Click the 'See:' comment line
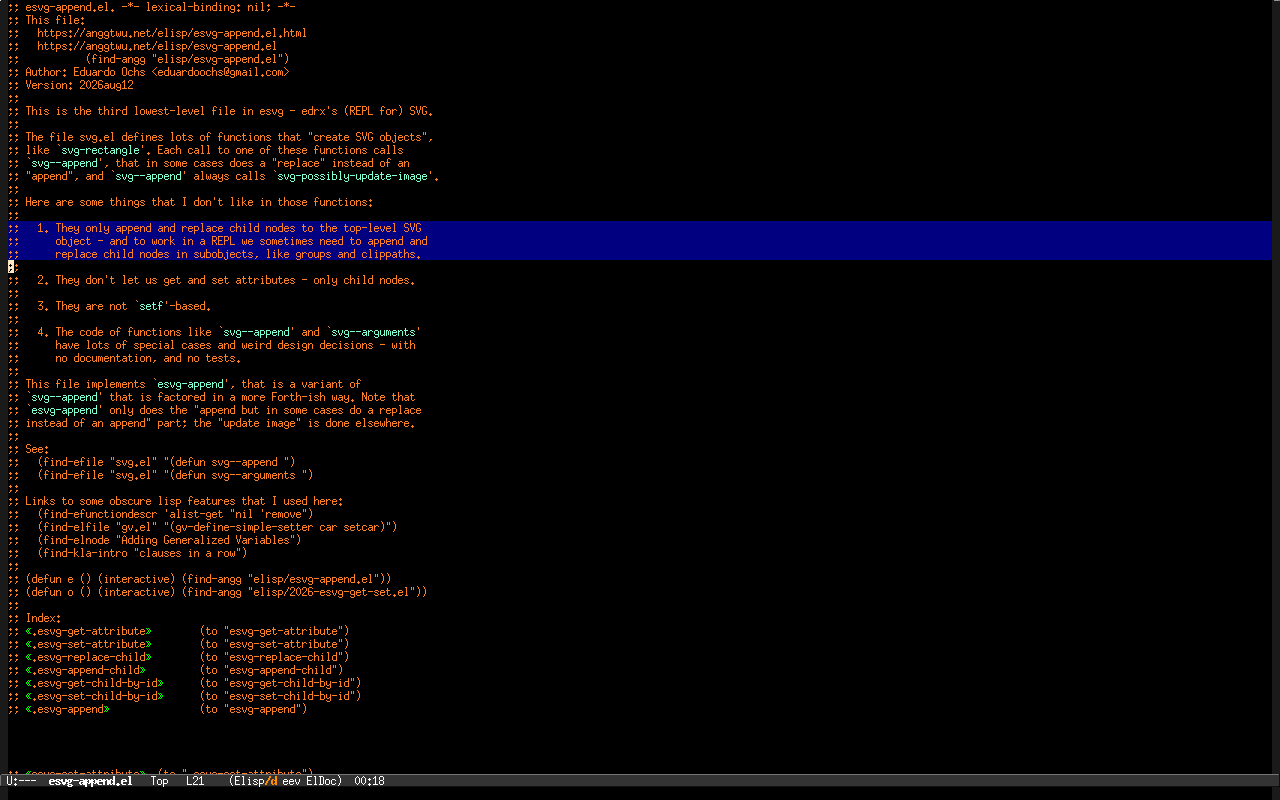The height and width of the screenshot is (800, 1280). tap(37, 449)
